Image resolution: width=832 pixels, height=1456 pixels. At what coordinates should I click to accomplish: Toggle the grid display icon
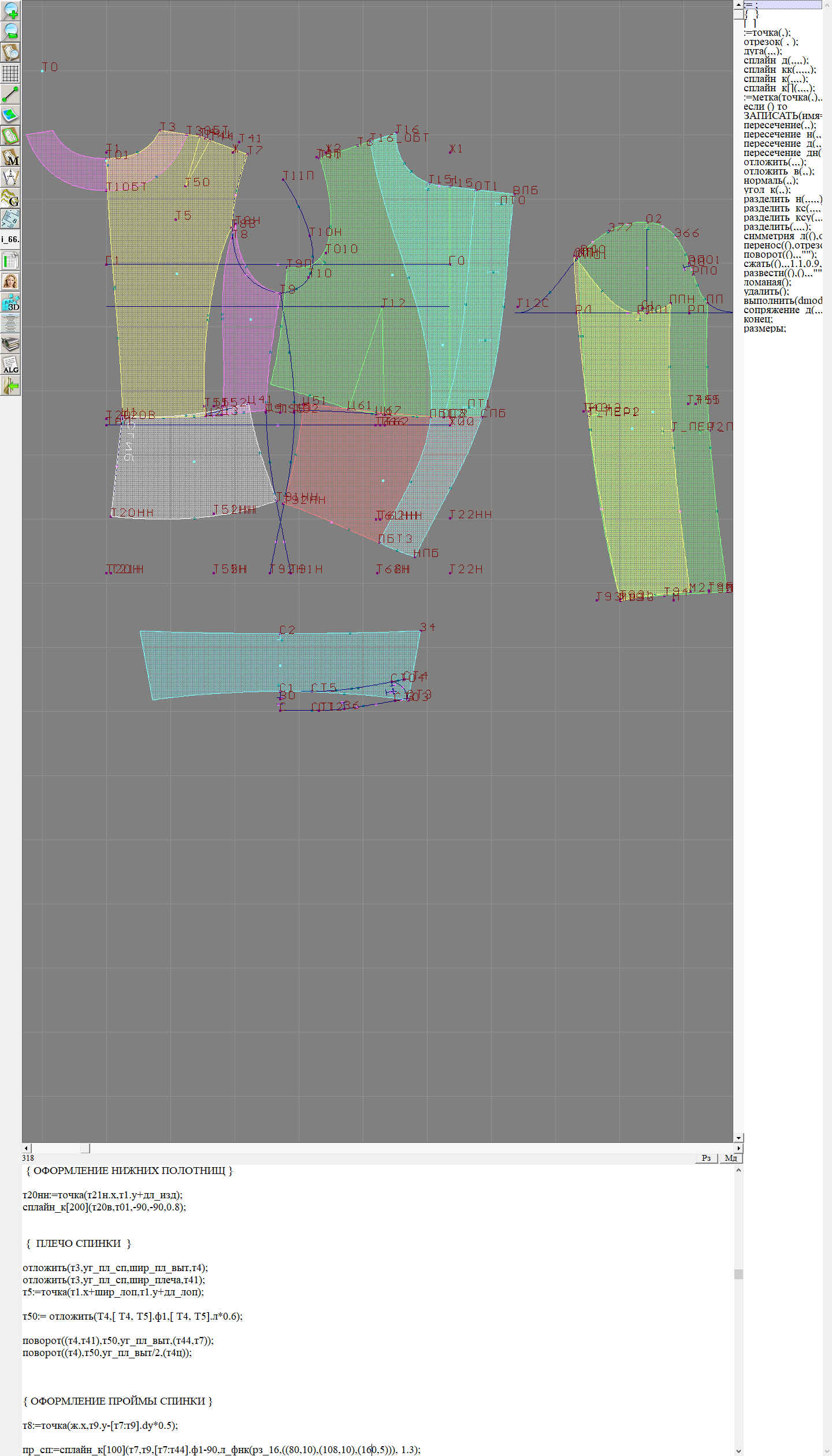(10, 73)
